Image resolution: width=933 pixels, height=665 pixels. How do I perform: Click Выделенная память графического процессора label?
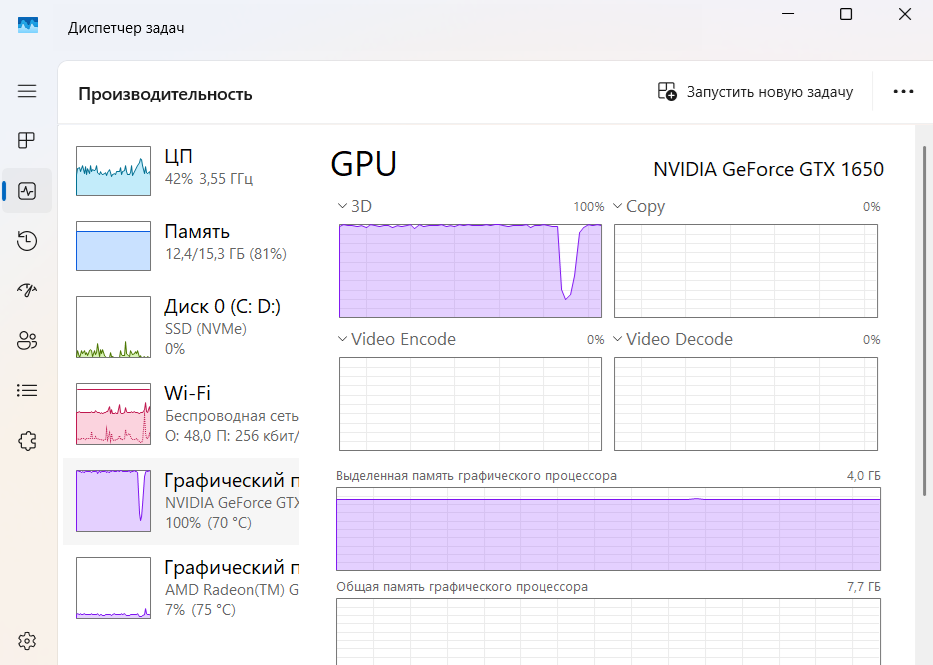tap(476, 476)
